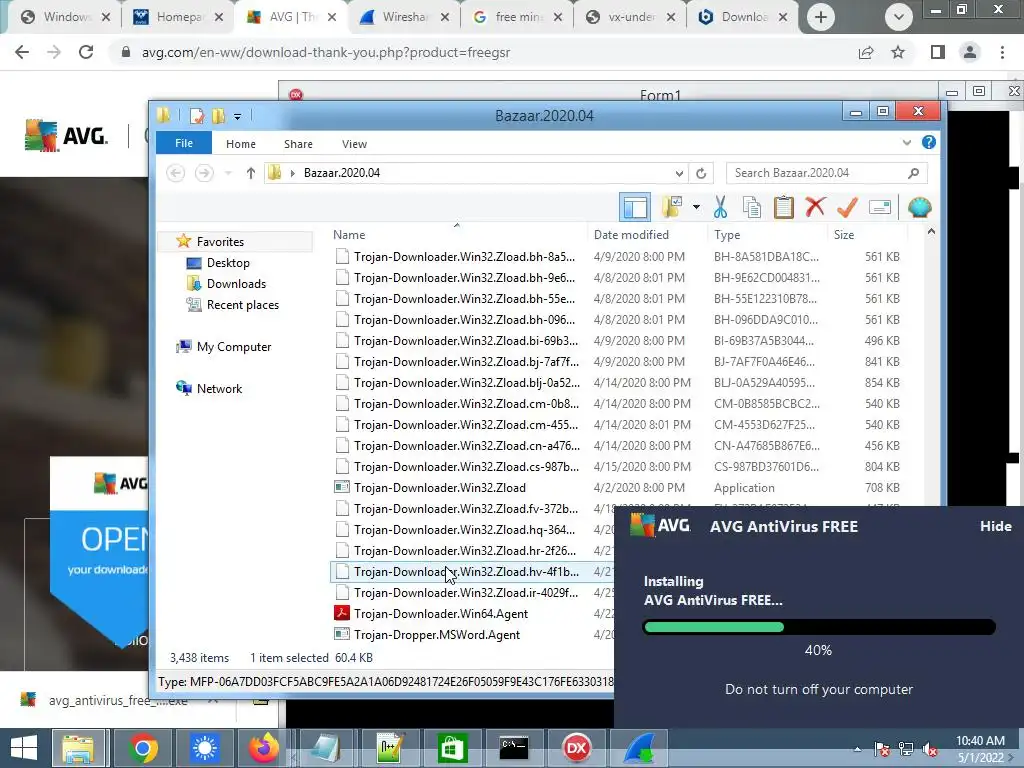This screenshot has width=1024, height=768.
Task: Click the Windows Start button
Action: (24, 748)
